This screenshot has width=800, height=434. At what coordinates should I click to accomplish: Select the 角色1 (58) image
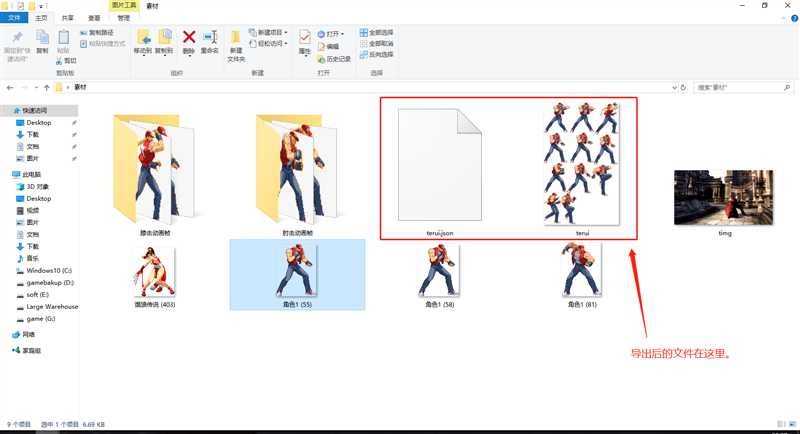(x=439, y=276)
